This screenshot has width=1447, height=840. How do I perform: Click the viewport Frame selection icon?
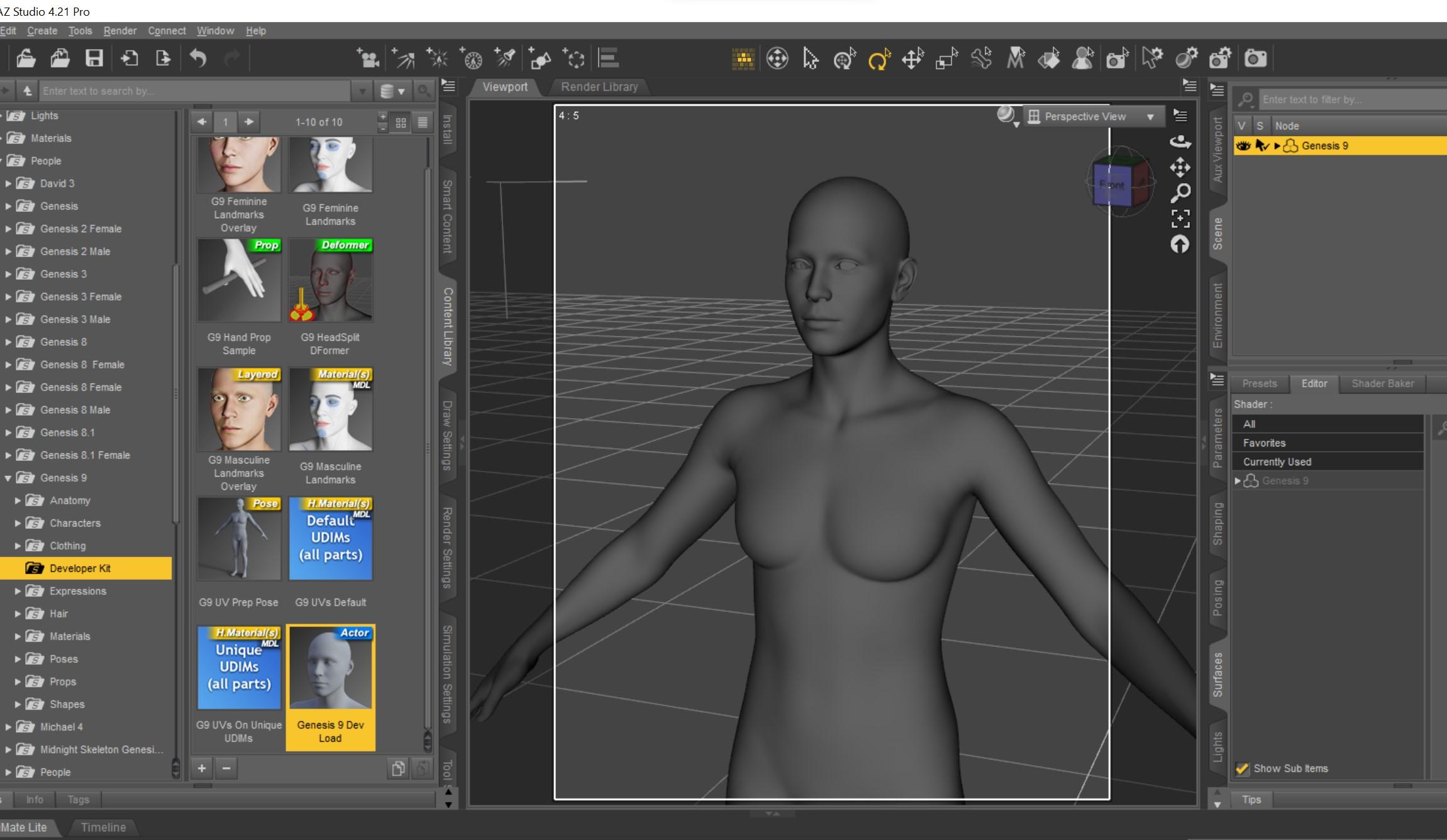(1180, 218)
